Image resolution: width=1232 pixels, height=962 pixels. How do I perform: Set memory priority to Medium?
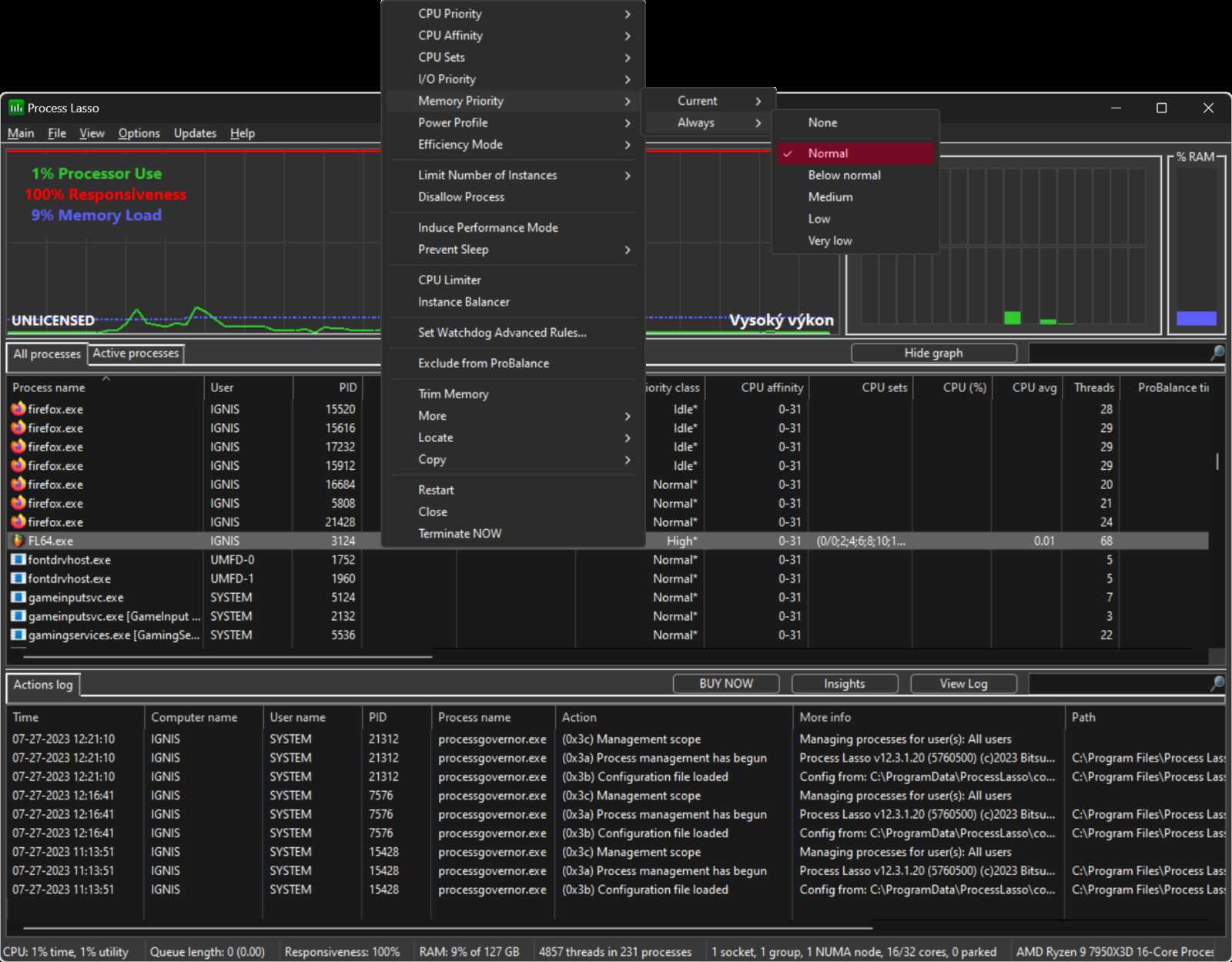click(855, 197)
